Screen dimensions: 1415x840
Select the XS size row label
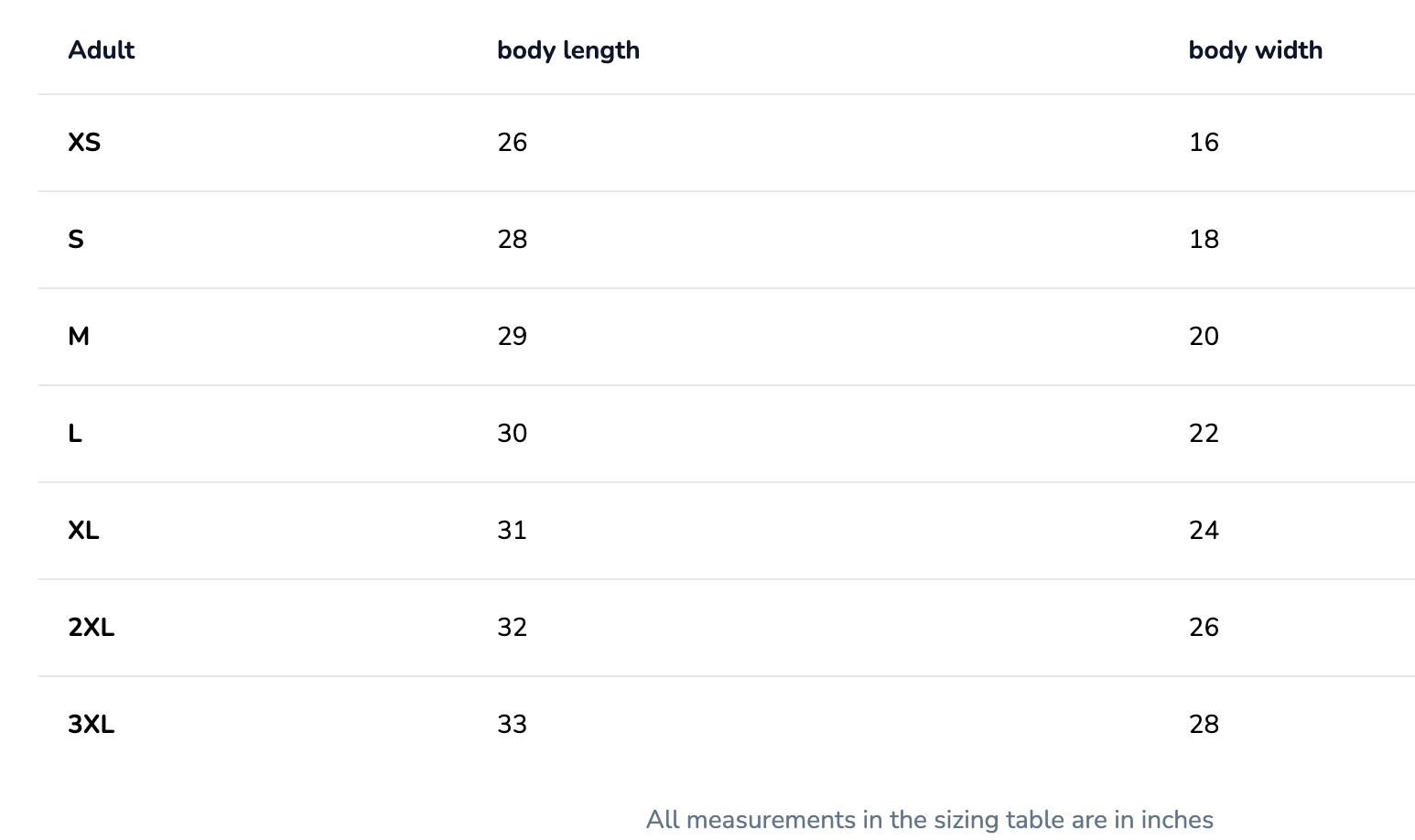tap(84, 143)
